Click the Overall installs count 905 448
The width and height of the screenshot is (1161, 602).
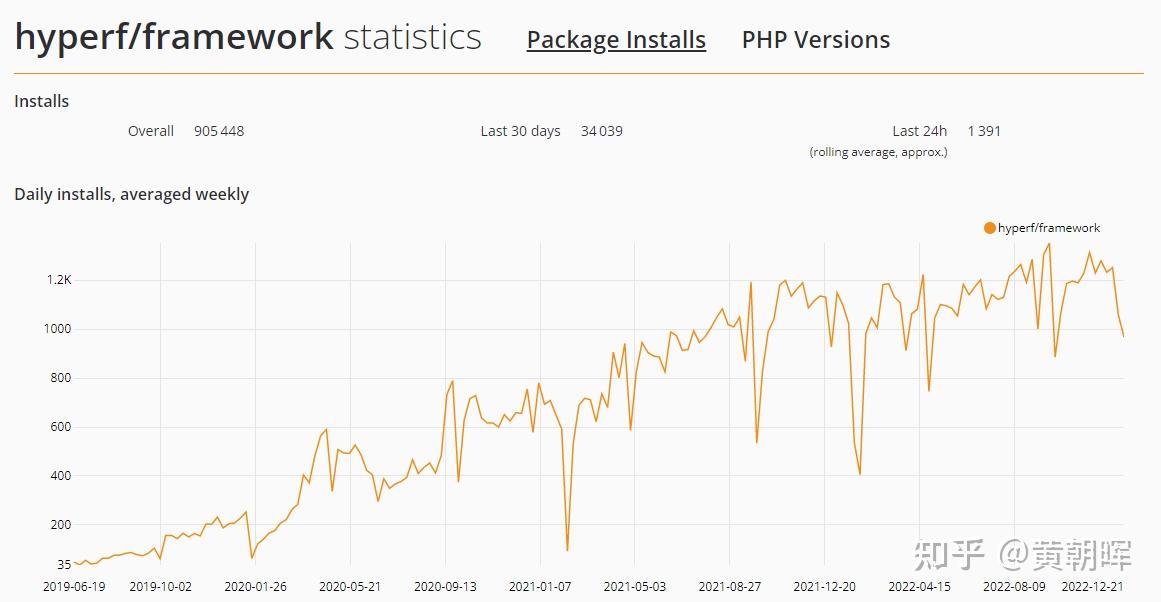click(x=219, y=131)
